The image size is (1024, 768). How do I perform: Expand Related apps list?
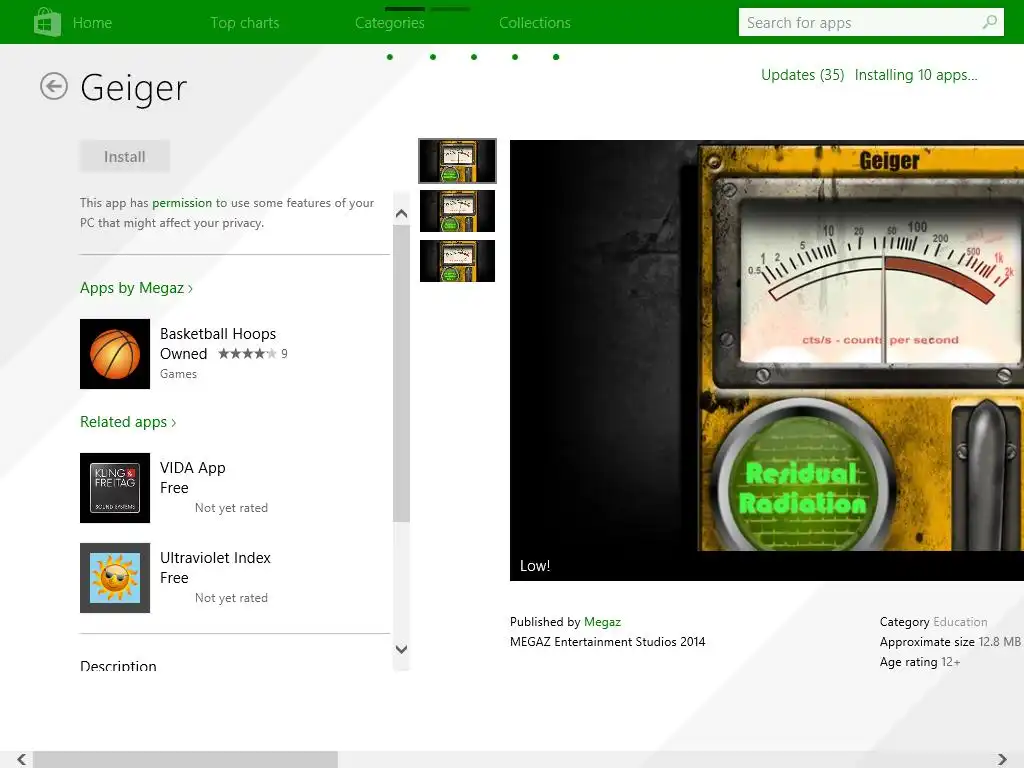pos(128,422)
